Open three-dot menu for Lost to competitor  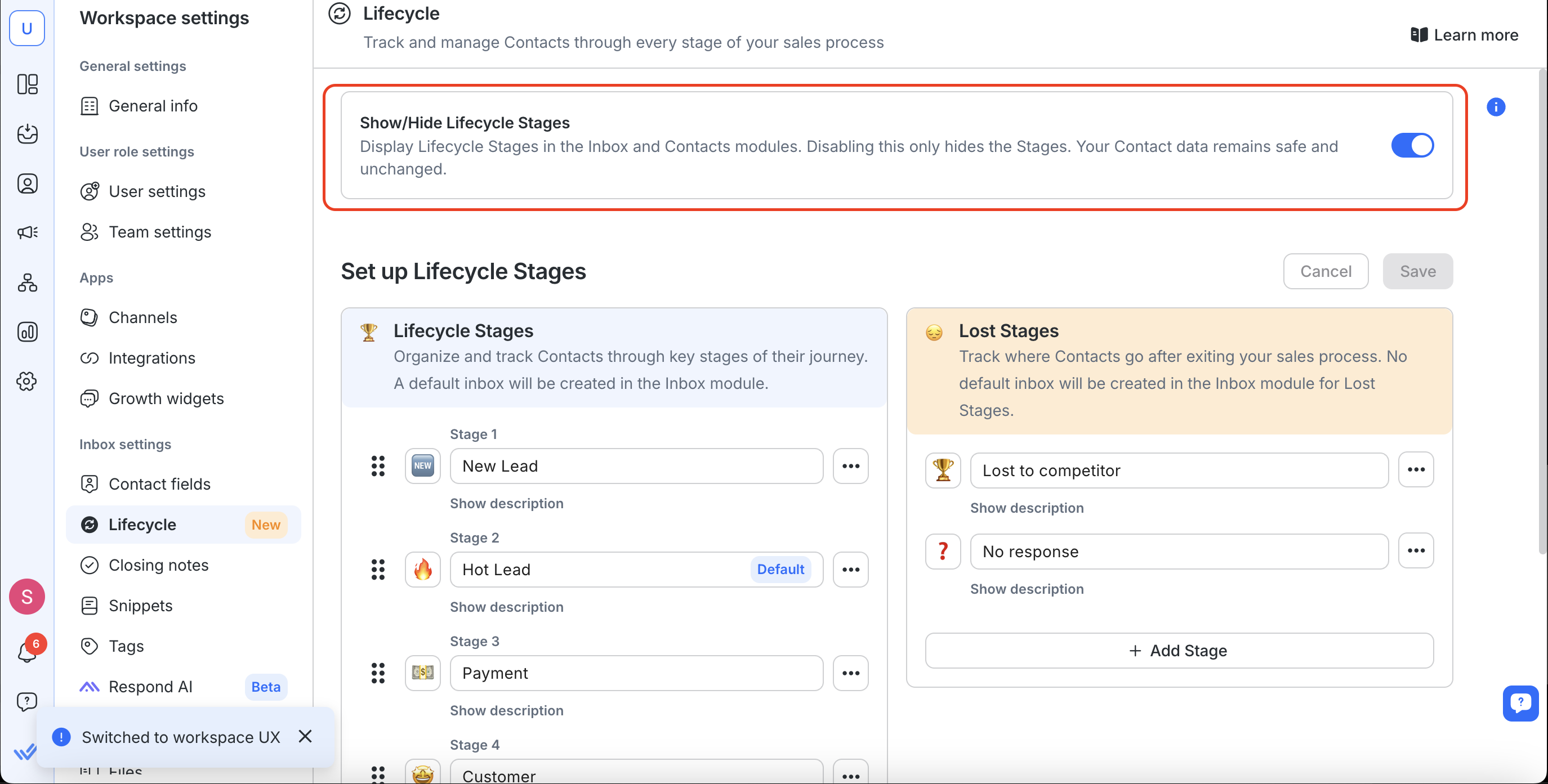pos(1415,470)
